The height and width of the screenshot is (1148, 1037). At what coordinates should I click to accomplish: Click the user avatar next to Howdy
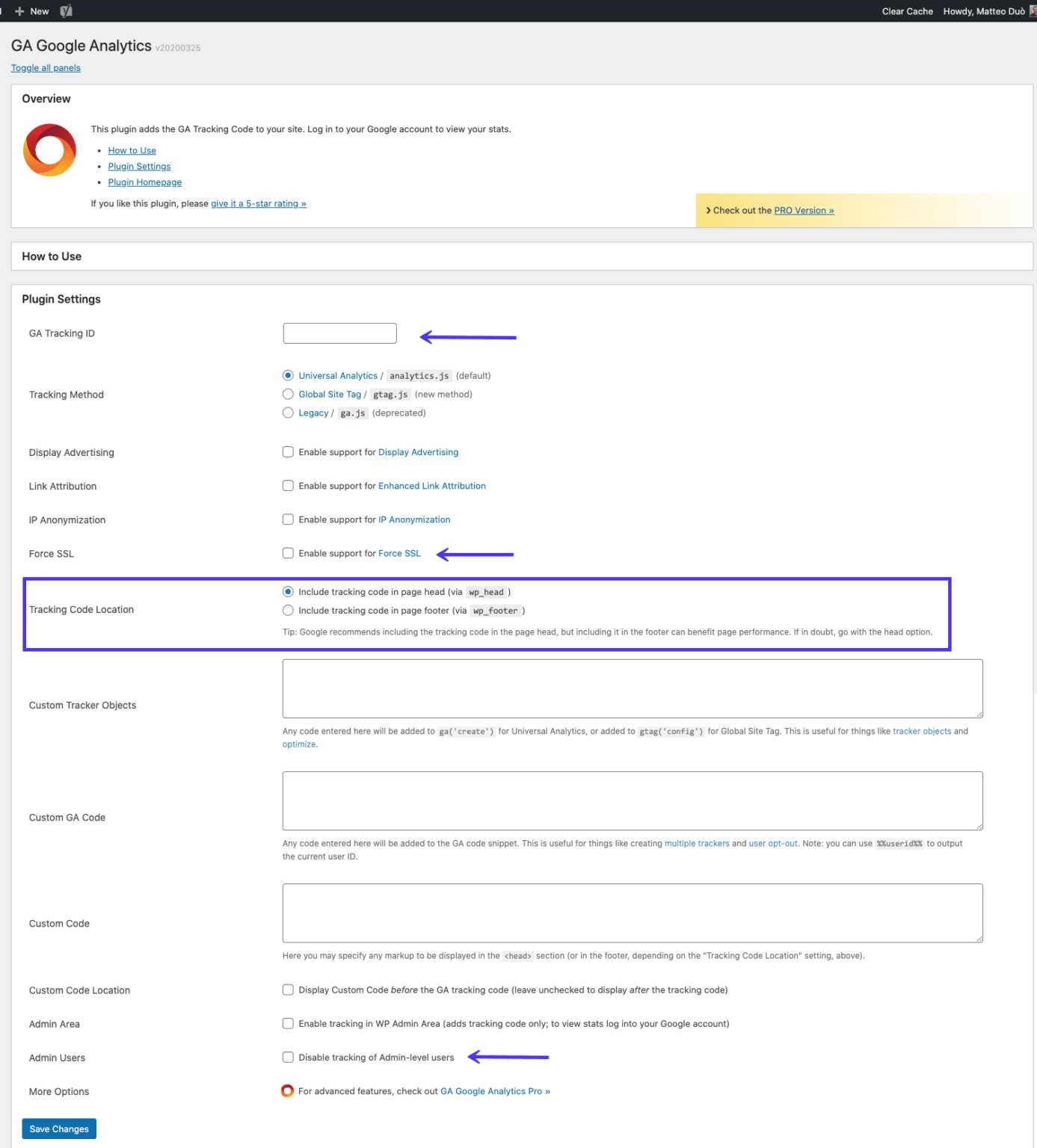[1033, 11]
